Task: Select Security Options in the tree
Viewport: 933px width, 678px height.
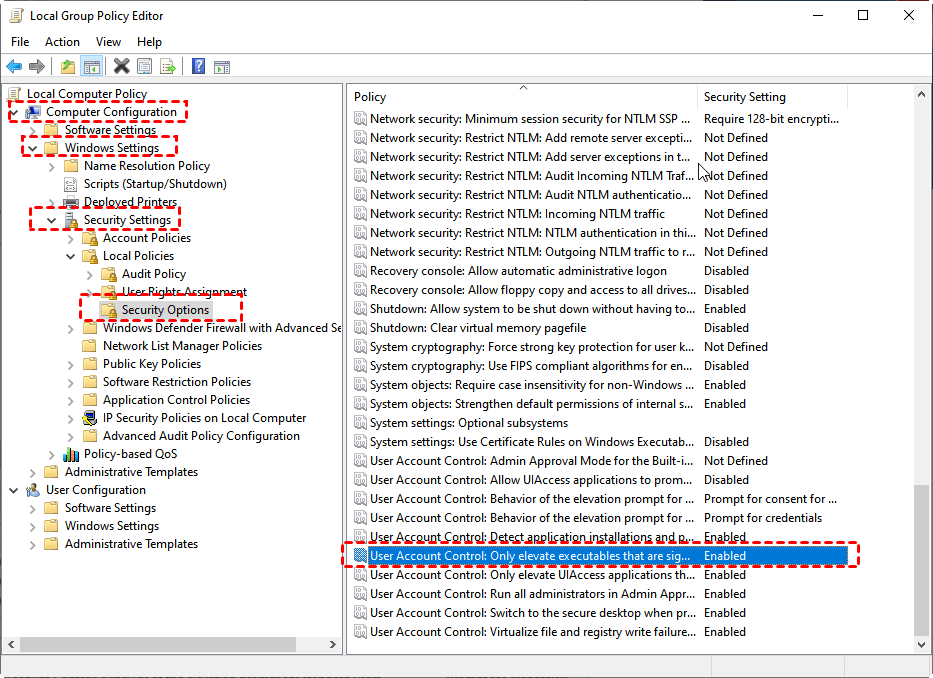Action: pos(165,310)
